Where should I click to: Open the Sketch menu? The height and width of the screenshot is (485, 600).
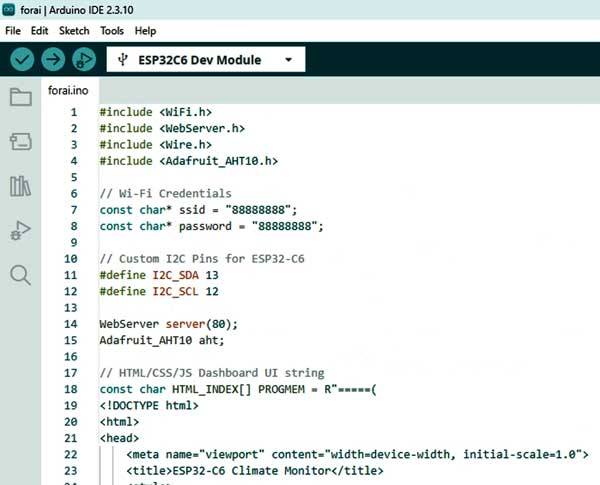point(74,31)
